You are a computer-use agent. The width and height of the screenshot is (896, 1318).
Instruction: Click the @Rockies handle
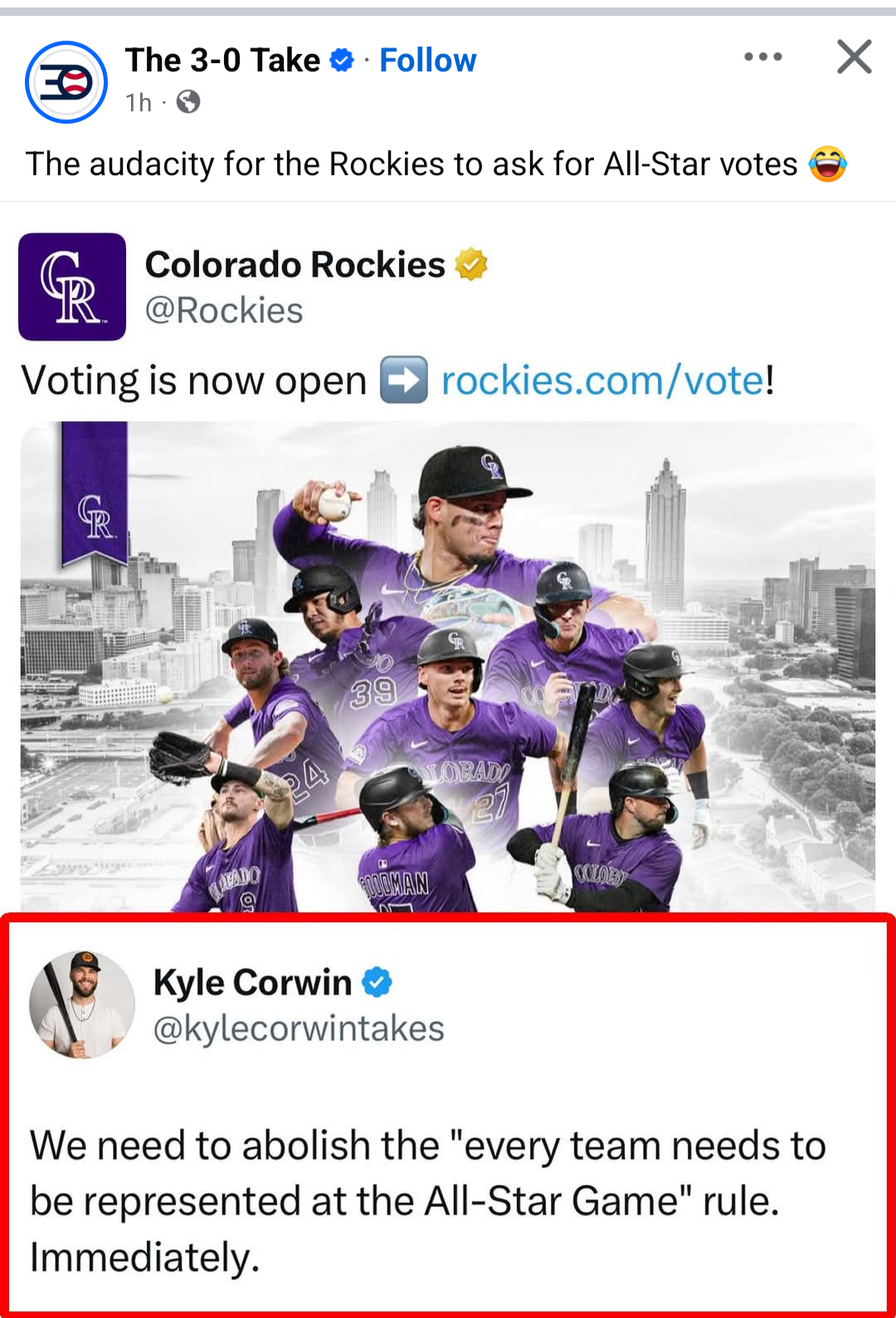click(224, 310)
